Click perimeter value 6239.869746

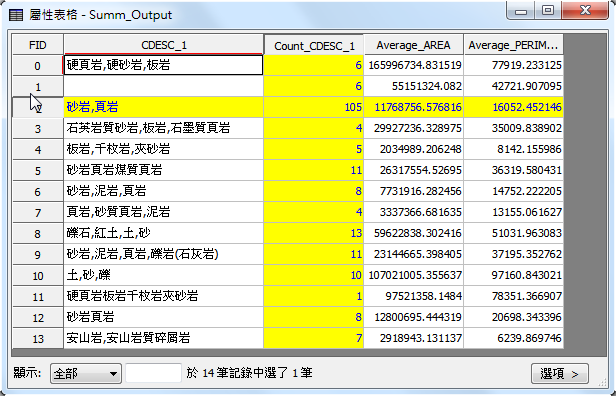click(513, 338)
